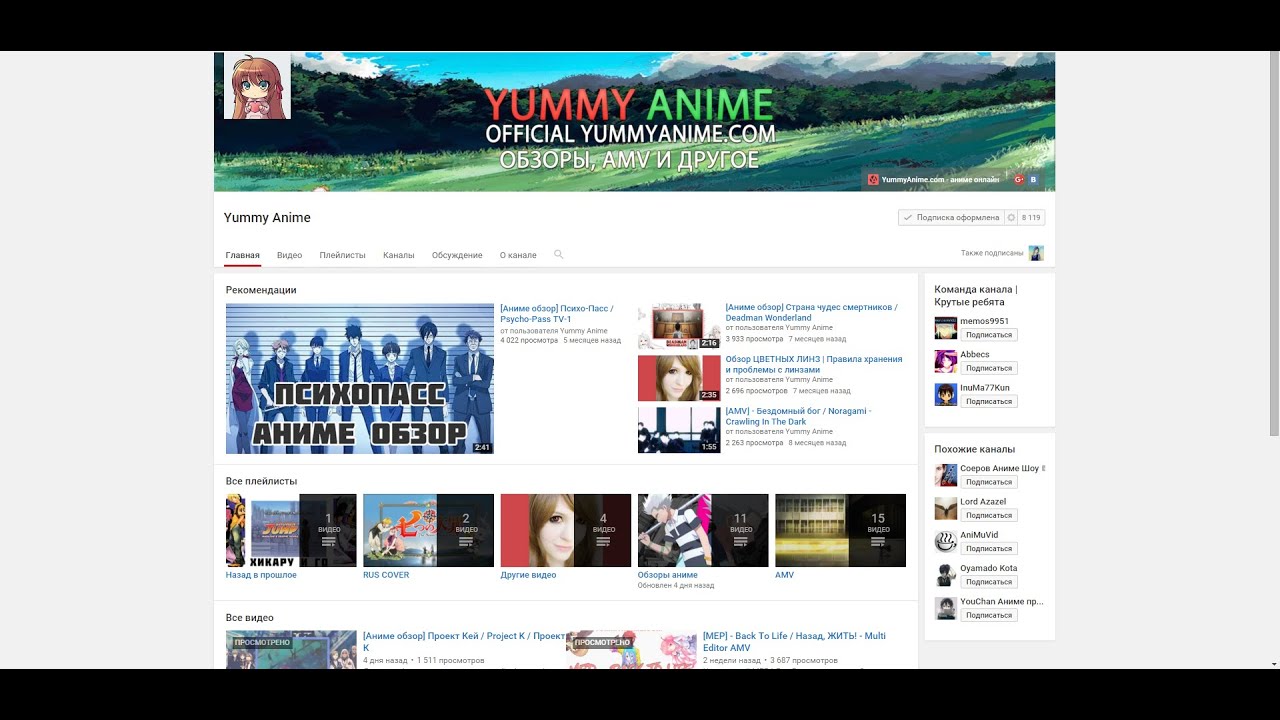Viewport: 1280px width, 720px height.
Task: Open the Deadman Wonderland review title link
Action: coord(811,312)
